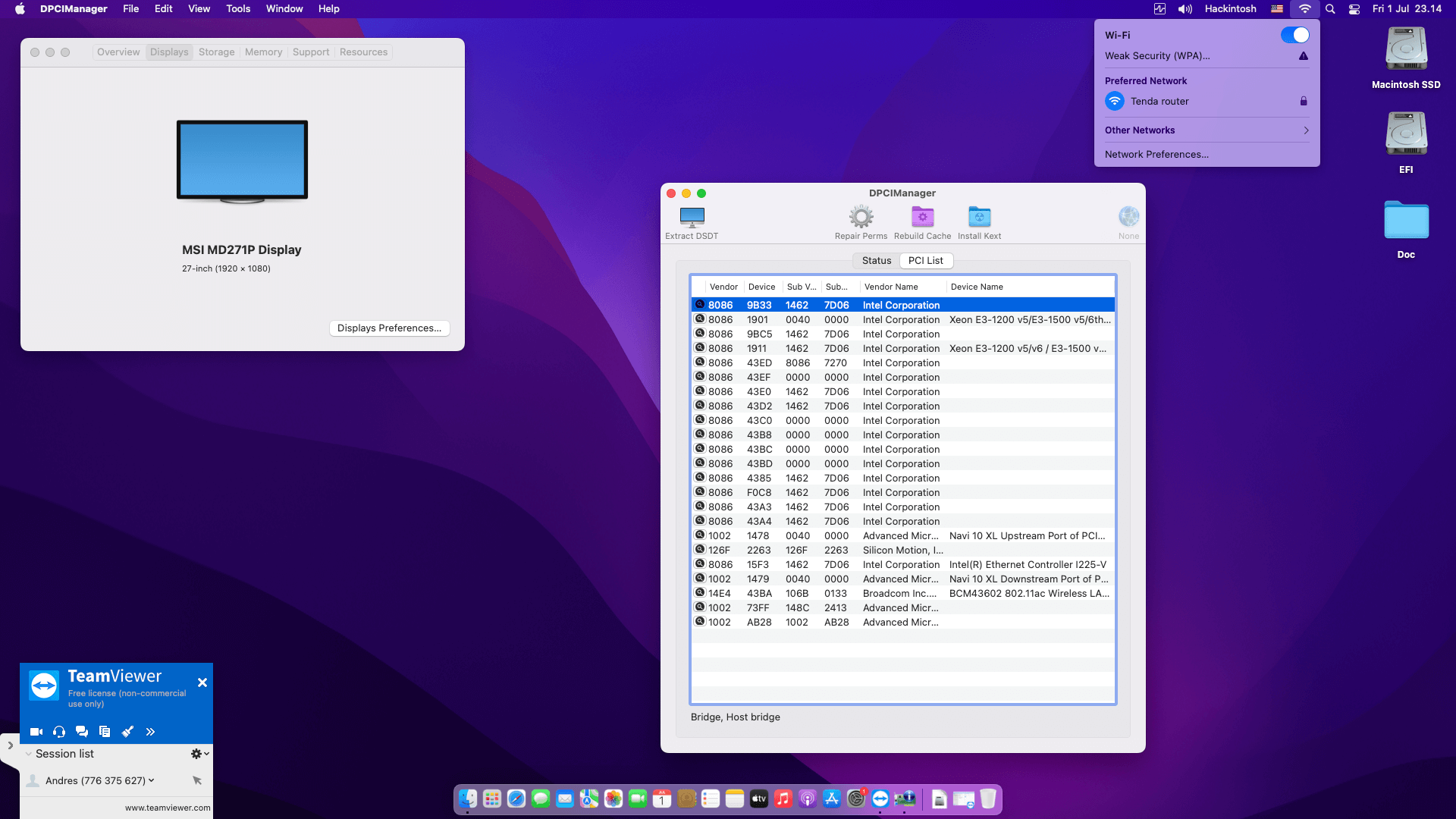Screen dimensions: 1456x819
Task: Open Finder from the Dock
Action: tap(468, 799)
